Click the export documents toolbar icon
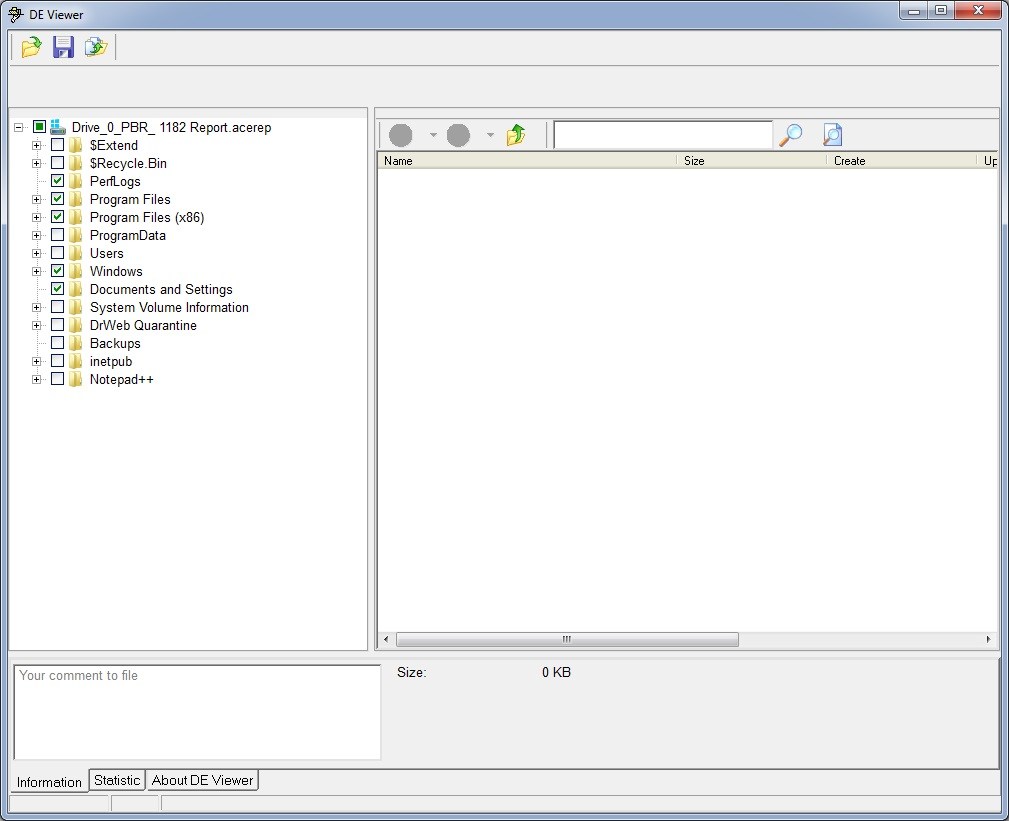1009x821 pixels. pos(95,47)
